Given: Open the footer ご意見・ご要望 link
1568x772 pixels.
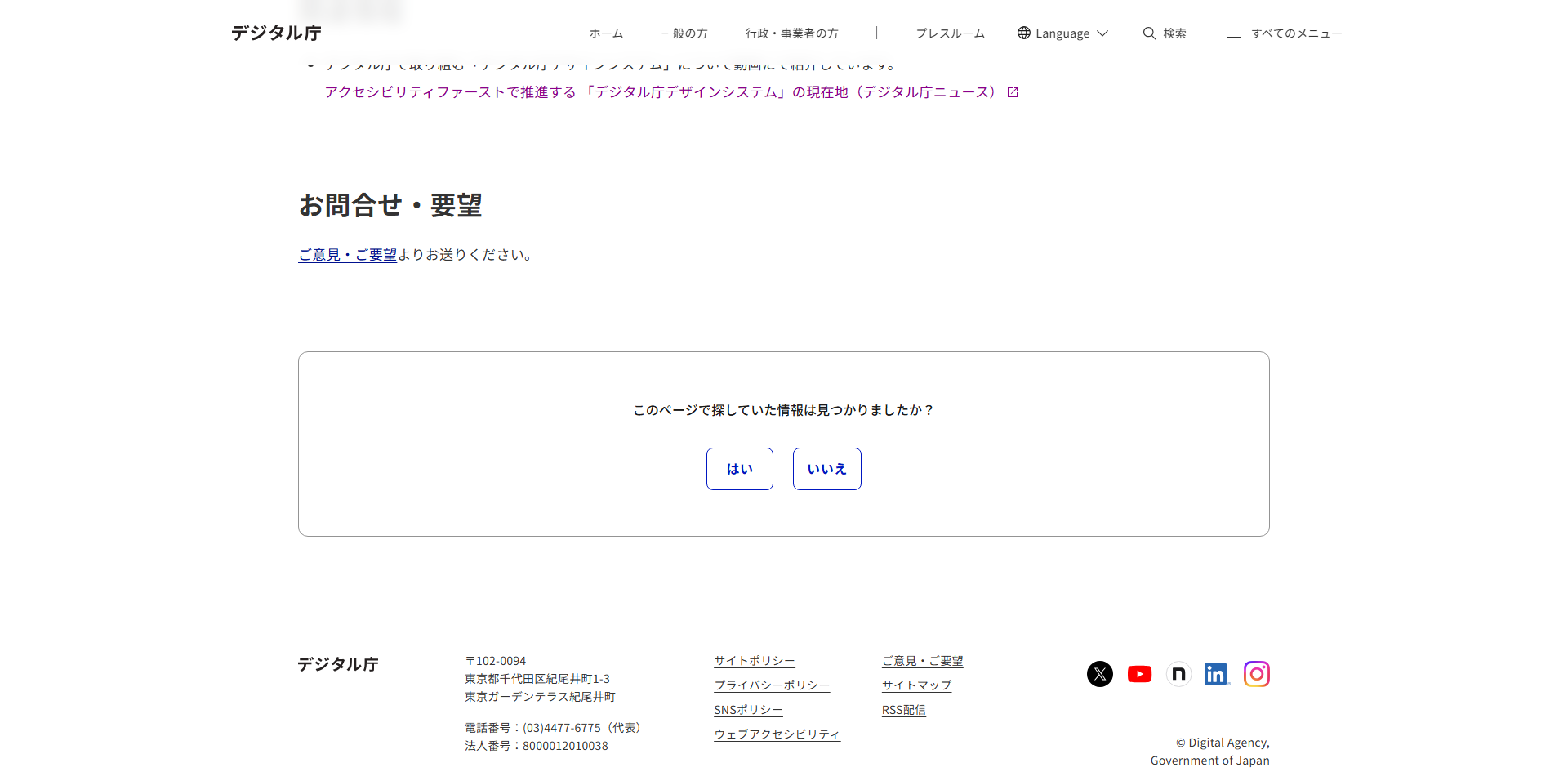Looking at the screenshot, I should coord(923,661).
